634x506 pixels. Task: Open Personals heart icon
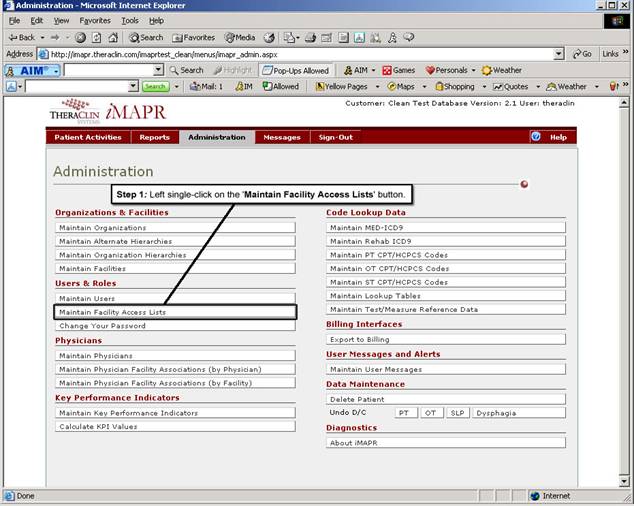pyautogui.click(x=430, y=70)
